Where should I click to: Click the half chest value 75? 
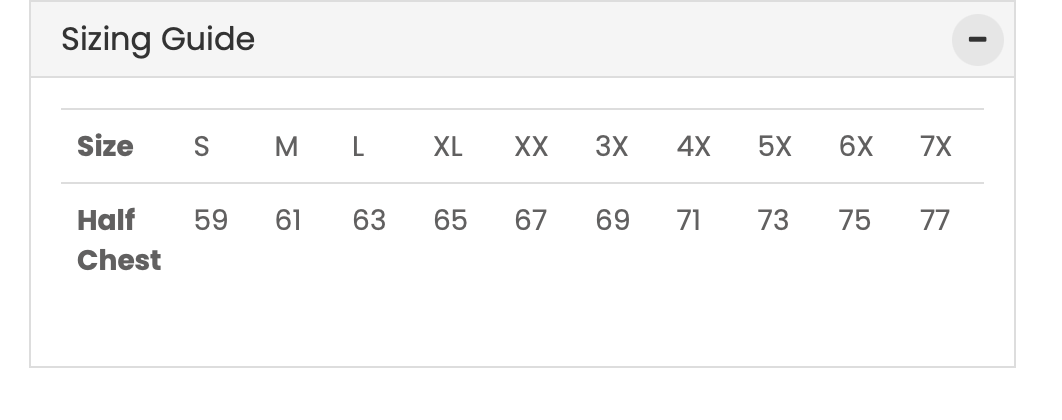[x=855, y=220]
